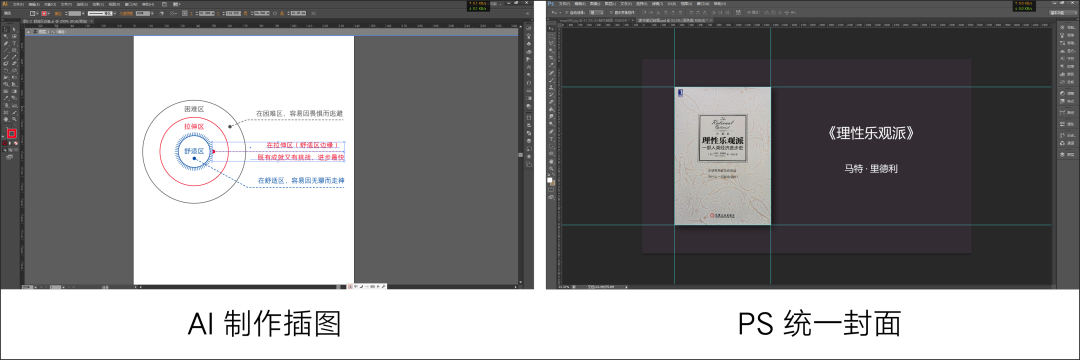Viewport: 1080px width, 360px height.
Task: Open the 文件 menu in Photoshop
Action: coord(564,3)
